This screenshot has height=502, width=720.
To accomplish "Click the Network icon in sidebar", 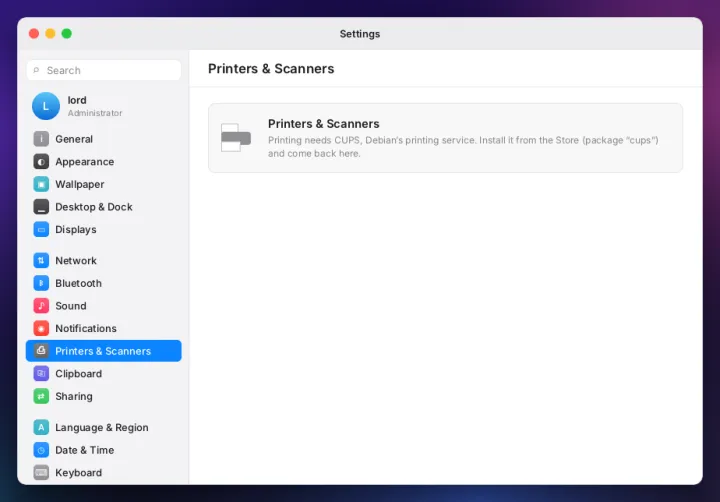I will coord(41,260).
